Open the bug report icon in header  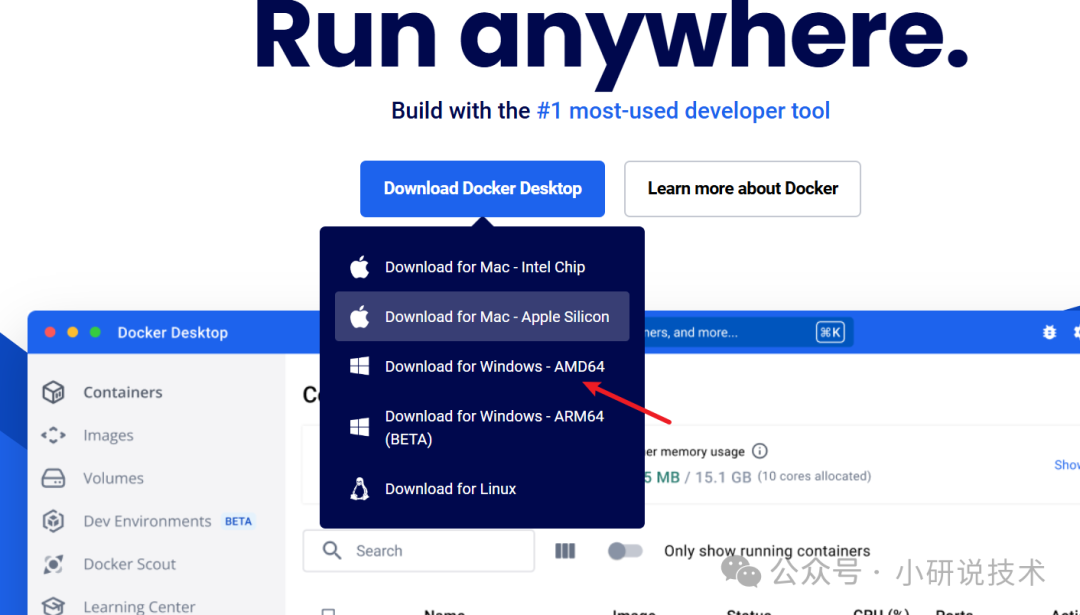pyautogui.click(x=1049, y=333)
